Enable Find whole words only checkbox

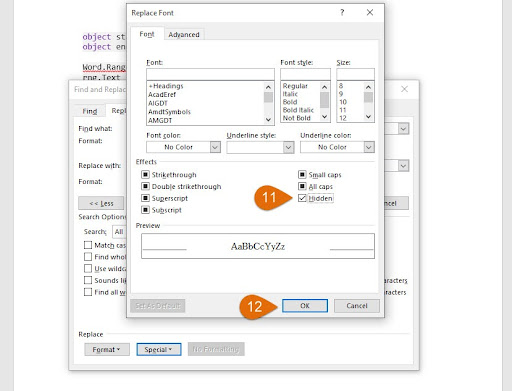(88, 257)
